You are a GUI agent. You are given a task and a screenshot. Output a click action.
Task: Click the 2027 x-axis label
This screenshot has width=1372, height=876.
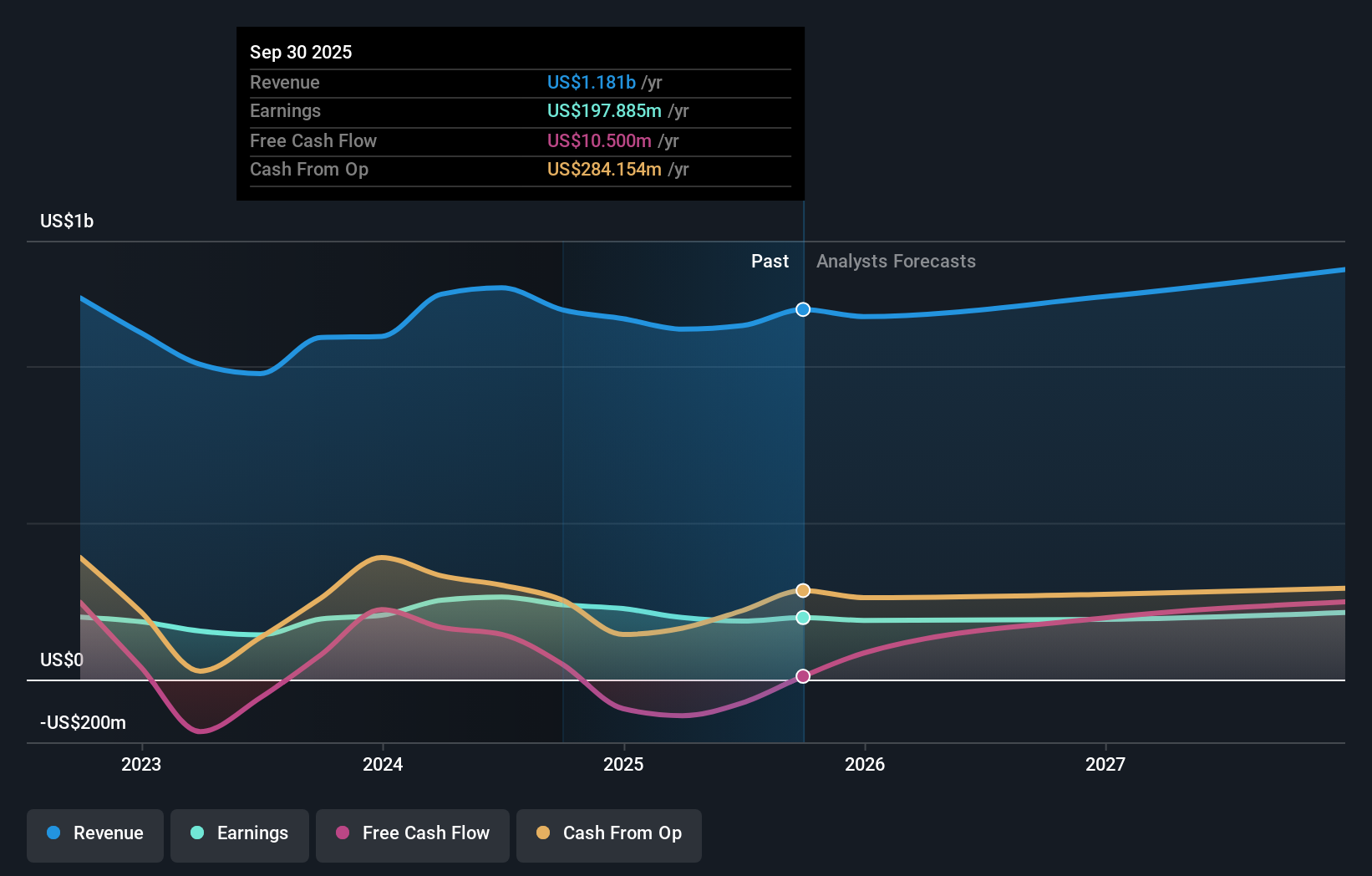(x=1105, y=764)
